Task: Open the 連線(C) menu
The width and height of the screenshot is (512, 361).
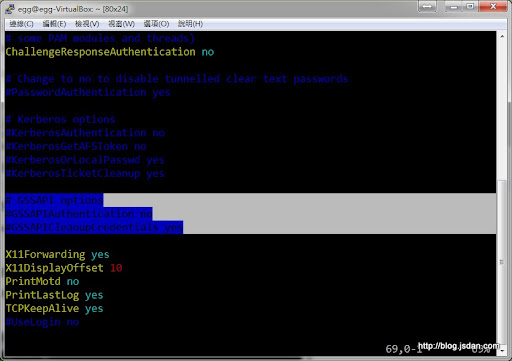Action: pyautogui.click(x=21, y=24)
